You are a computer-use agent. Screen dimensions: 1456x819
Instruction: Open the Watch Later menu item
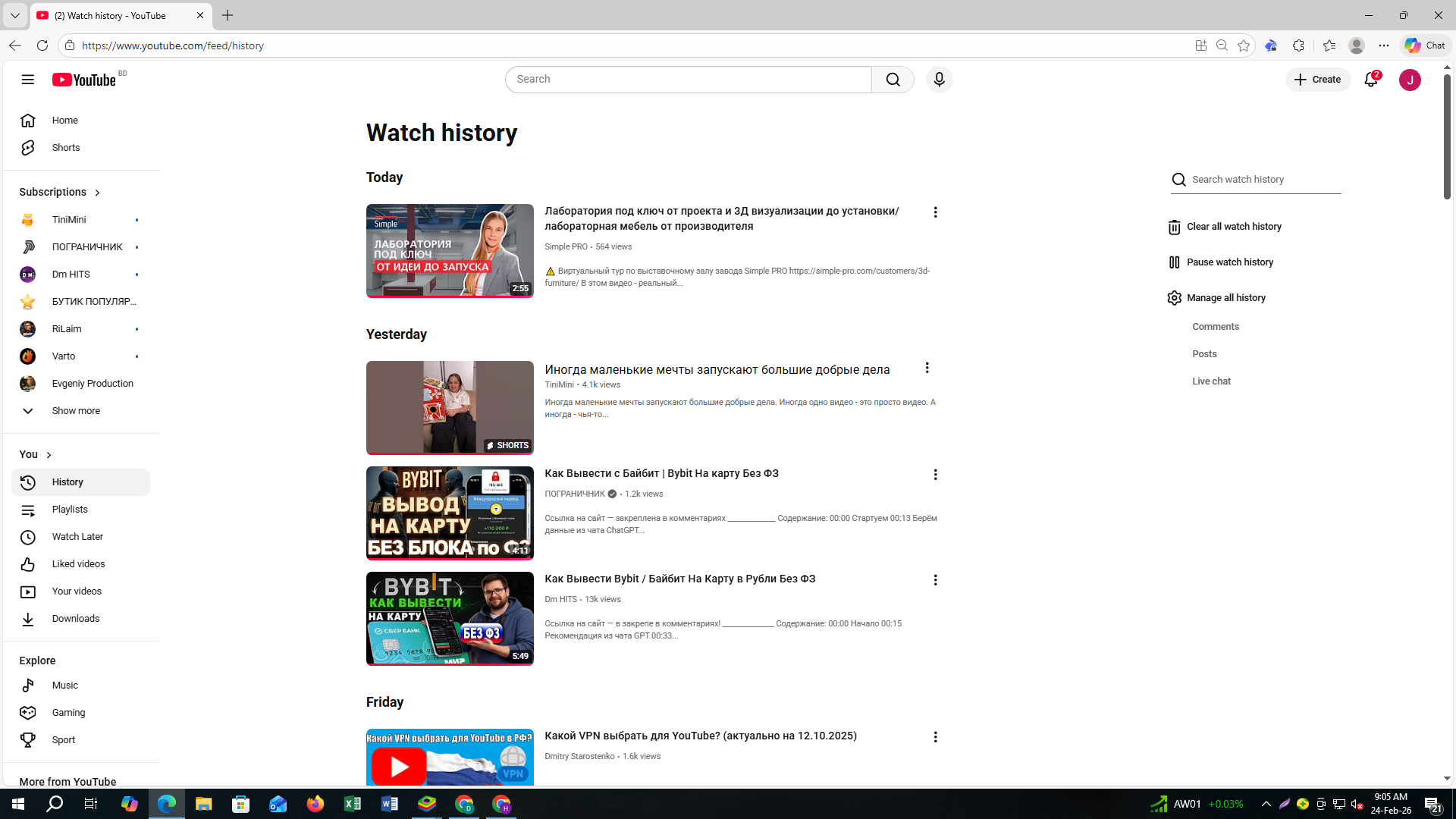pyautogui.click(x=77, y=537)
